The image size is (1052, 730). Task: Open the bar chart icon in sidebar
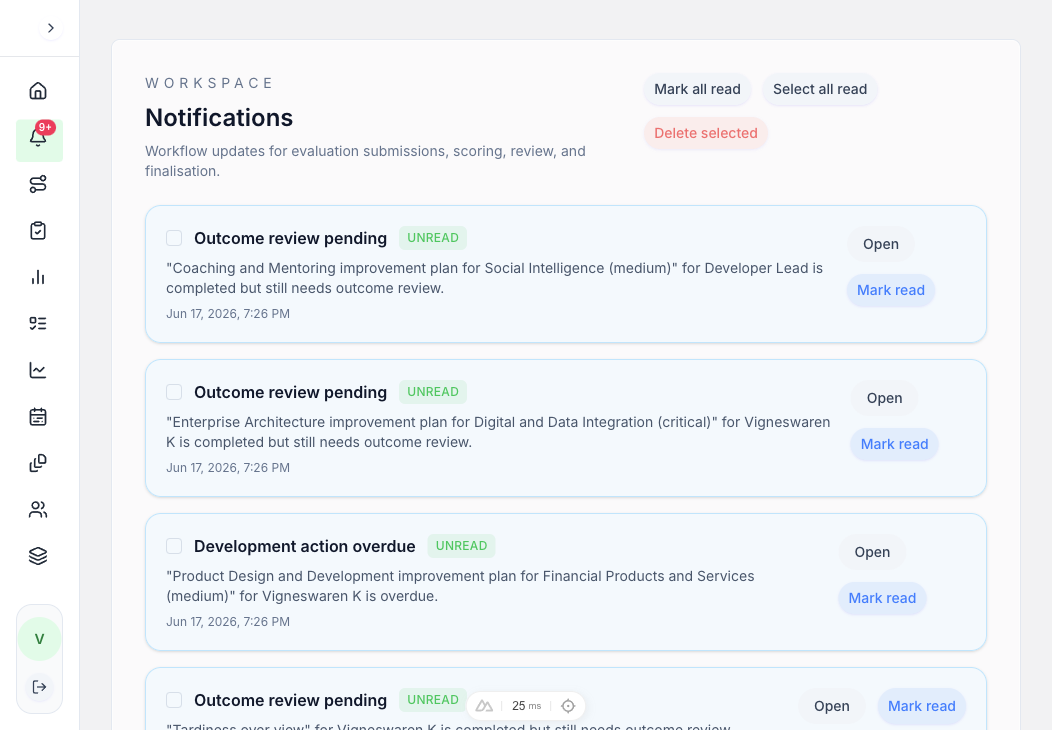(38, 277)
